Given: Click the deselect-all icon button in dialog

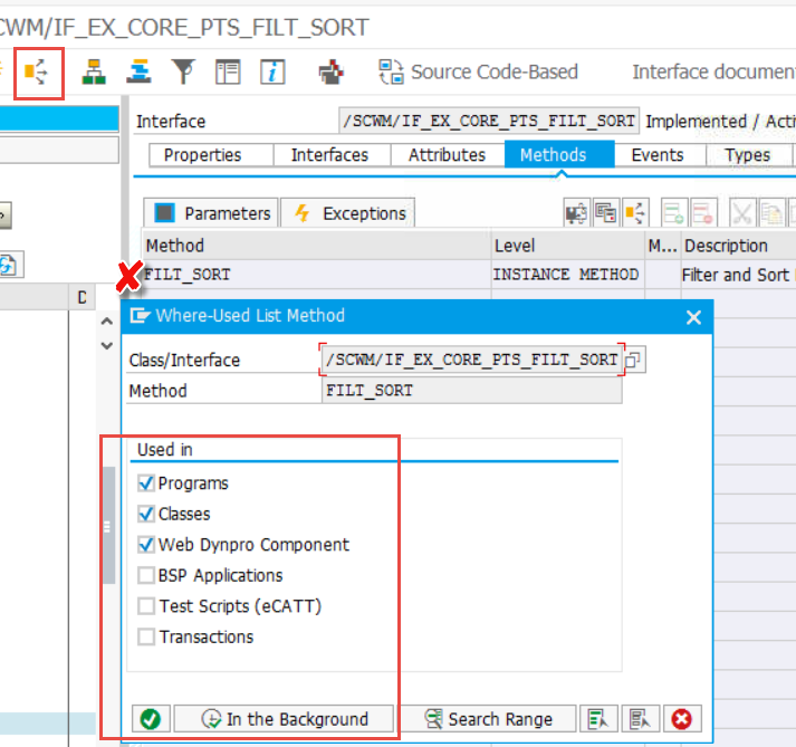Looking at the screenshot, I should coord(640,719).
